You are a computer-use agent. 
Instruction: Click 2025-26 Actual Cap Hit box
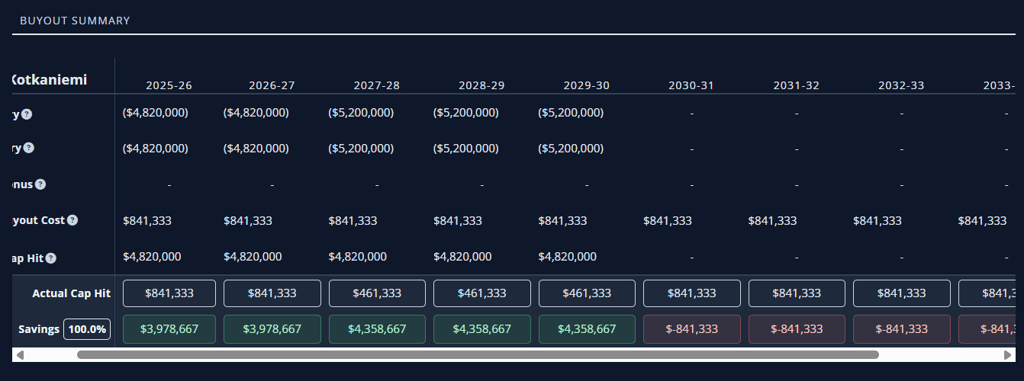(169, 293)
